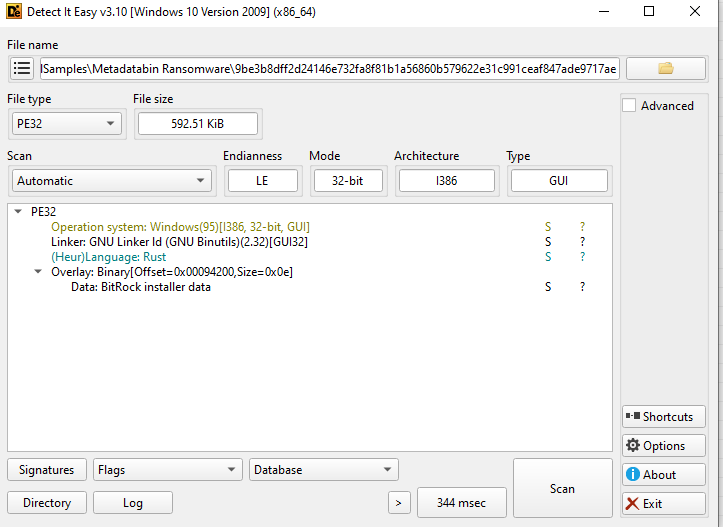Click the 344 msec timing button
Image resolution: width=723 pixels, height=527 pixels.
point(462,503)
